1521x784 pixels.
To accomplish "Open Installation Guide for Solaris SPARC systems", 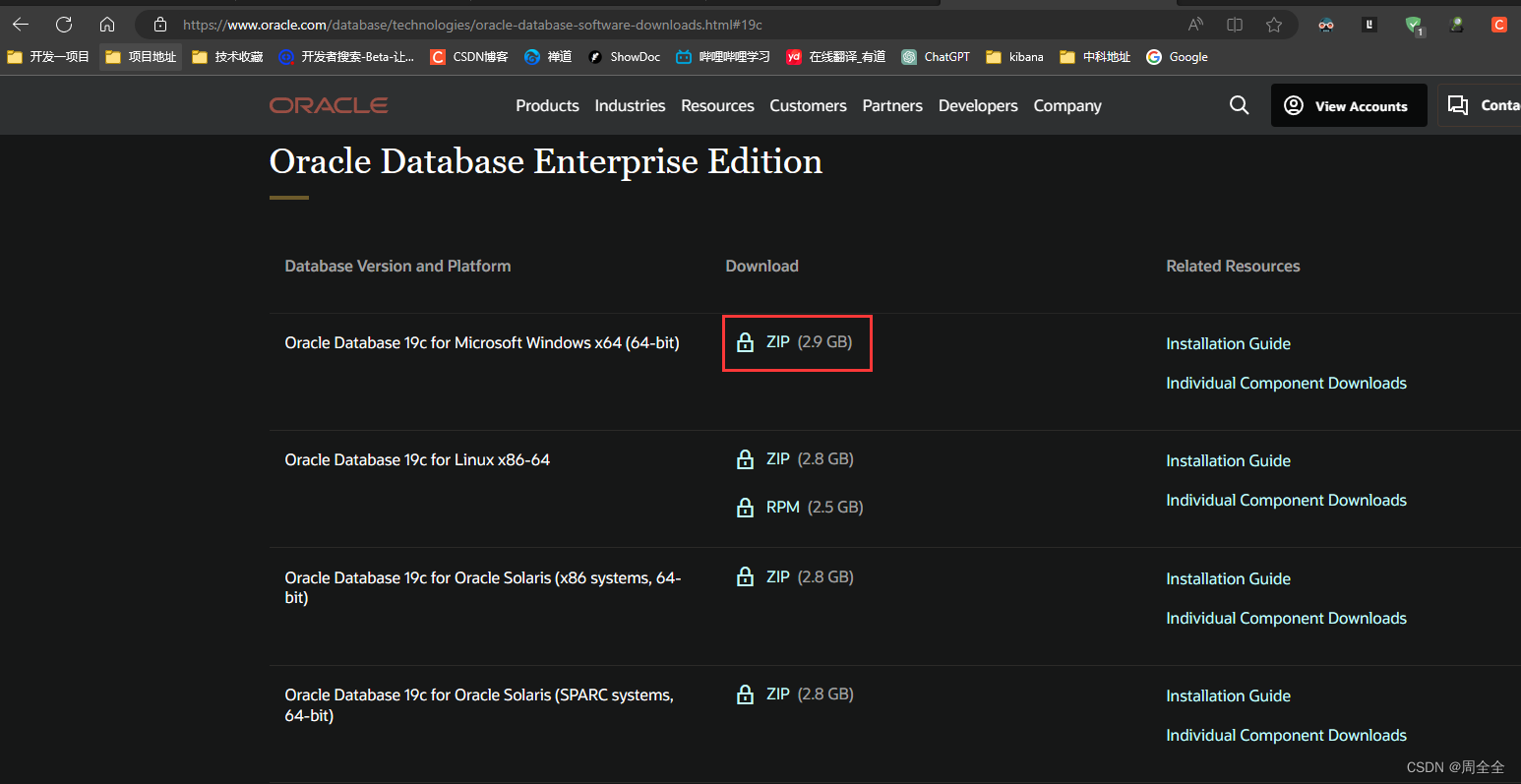I will click(x=1228, y=695).
